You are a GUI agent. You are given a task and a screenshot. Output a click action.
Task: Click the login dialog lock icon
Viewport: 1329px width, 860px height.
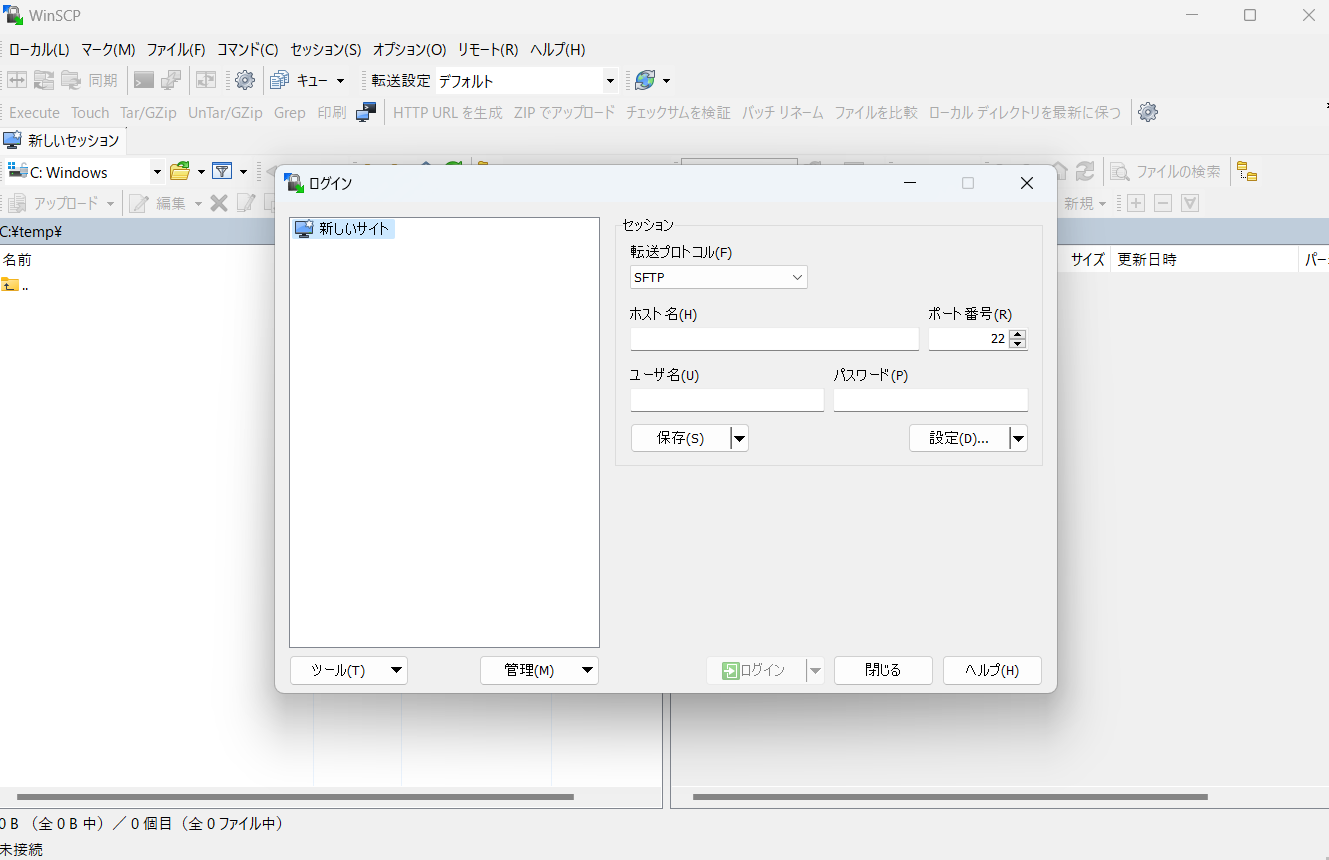[293, 182]
